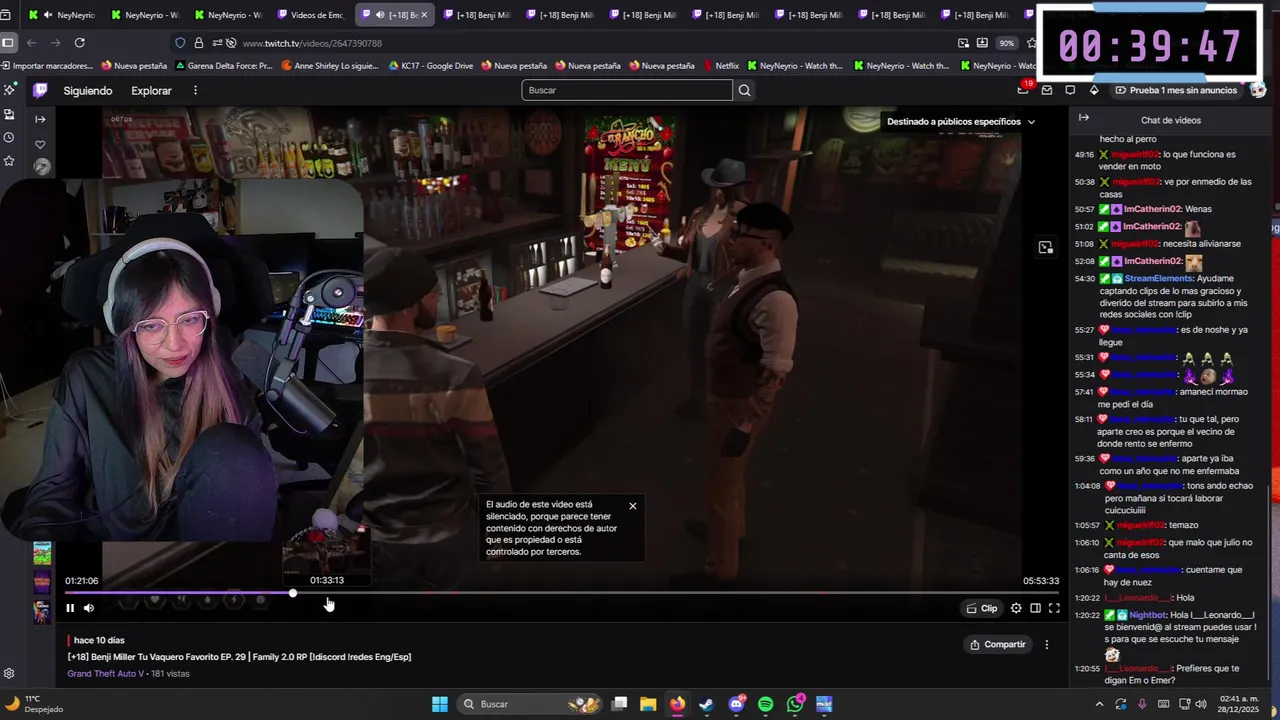This screenshot has height=720, width=1280.
Task: Expand Destinado a públicos específicos dropdown
Action: pyautogui.click(x=961, y=122)
